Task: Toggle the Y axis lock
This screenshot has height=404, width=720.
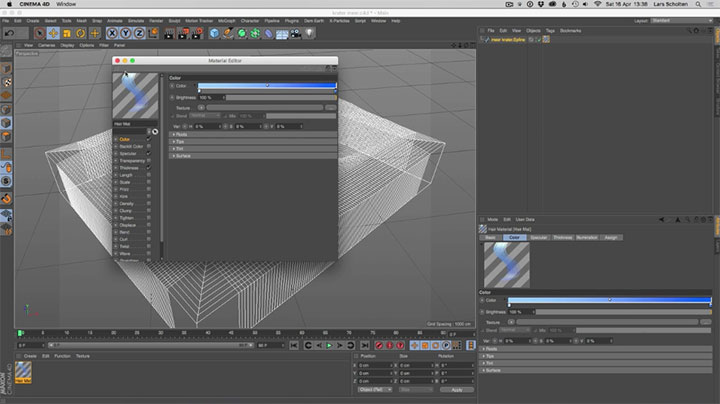Action: (x=125, y=33)
